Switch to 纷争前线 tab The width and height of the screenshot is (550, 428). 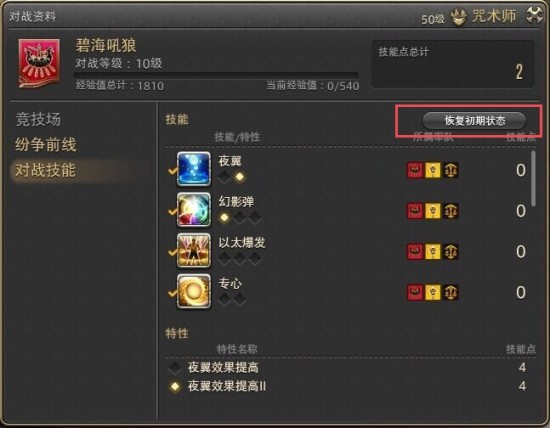click(46, 145)
